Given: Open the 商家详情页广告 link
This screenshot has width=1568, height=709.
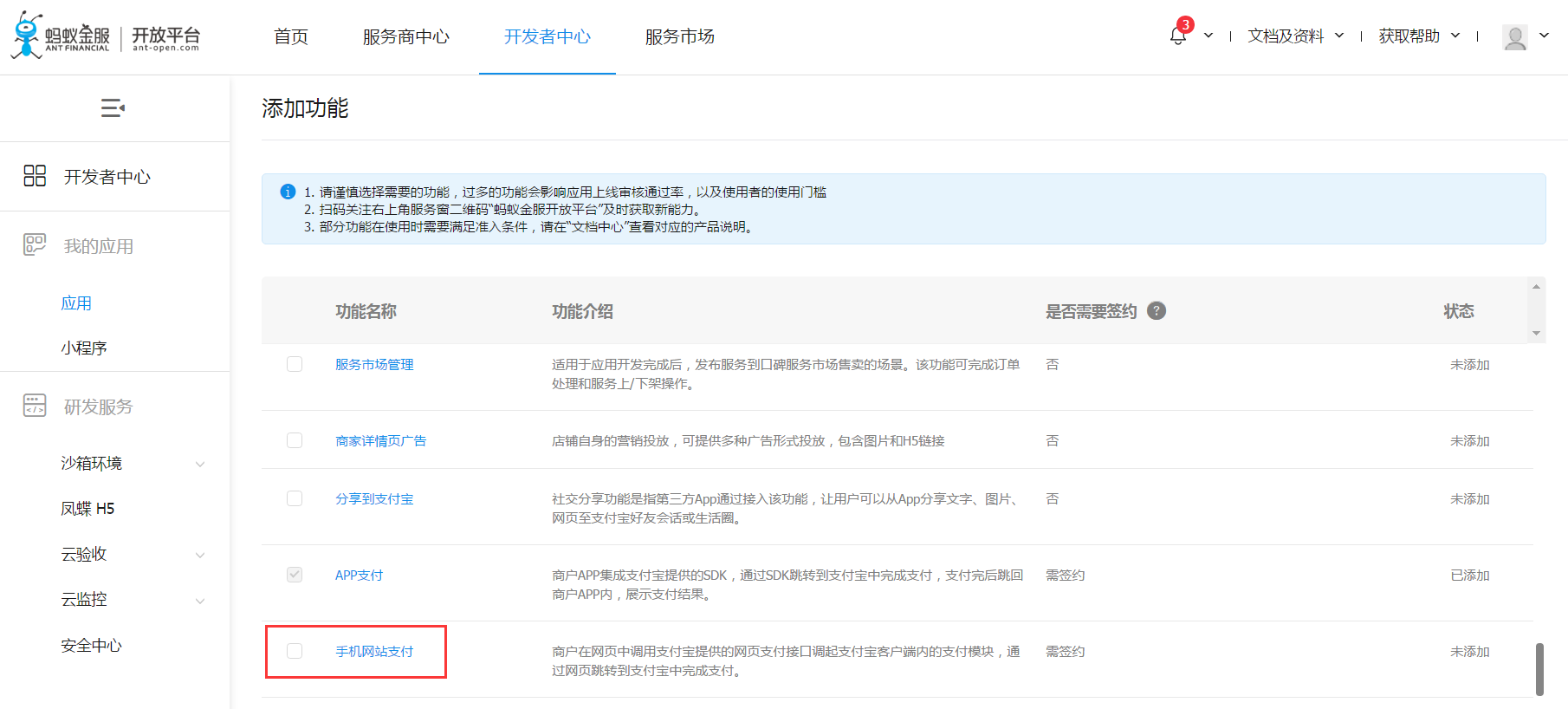Looking at the screenshot, I should point(381,440).
